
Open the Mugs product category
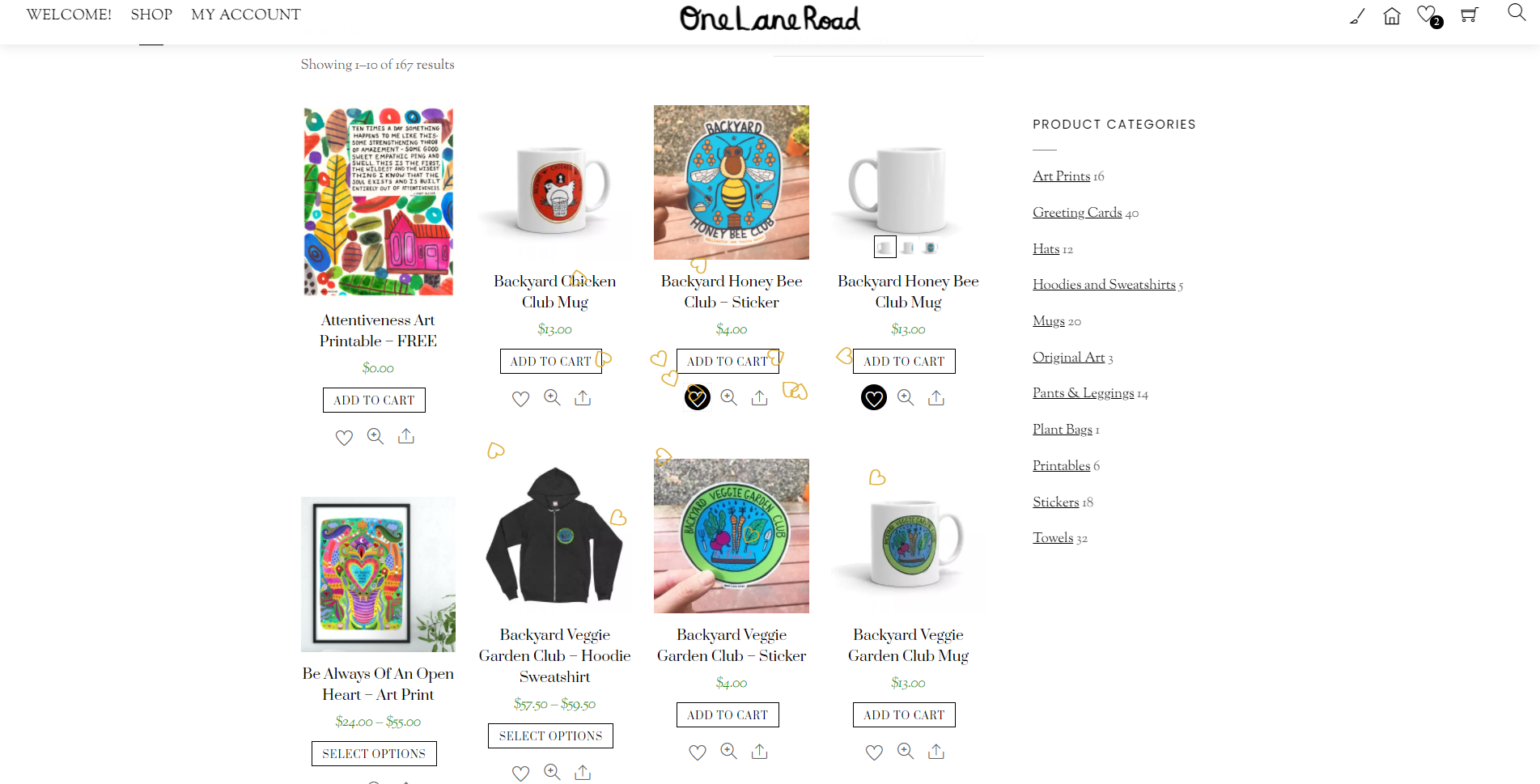[x=1048, y=321]
